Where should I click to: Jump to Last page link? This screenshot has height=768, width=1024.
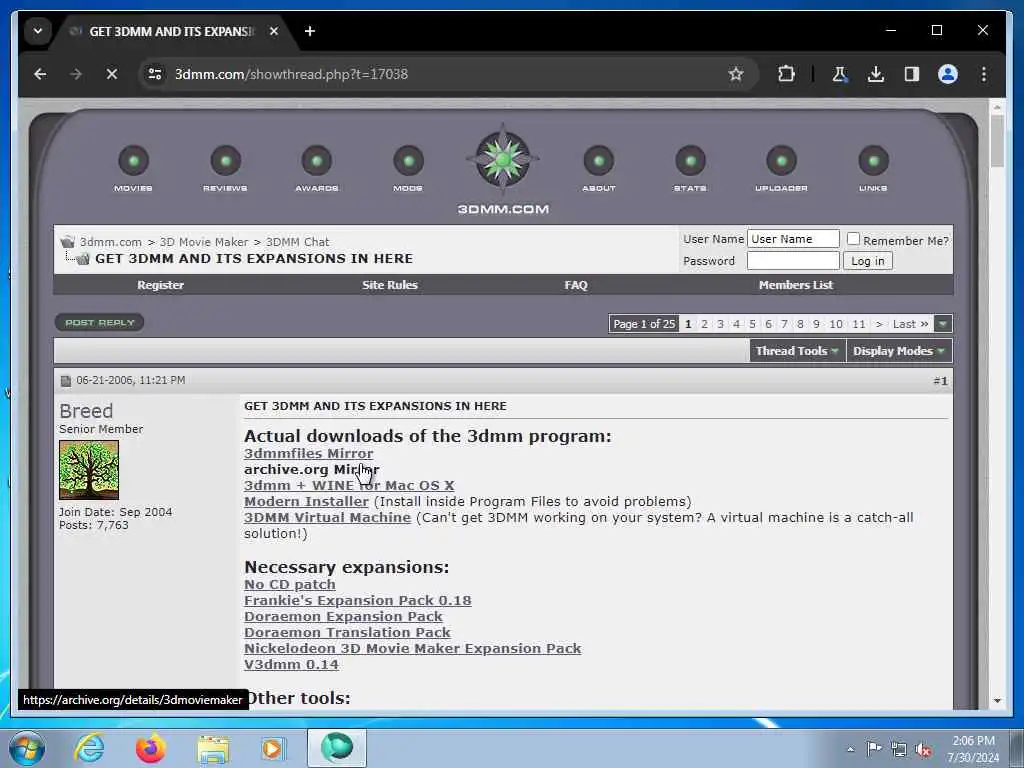[x=910, y=324]
